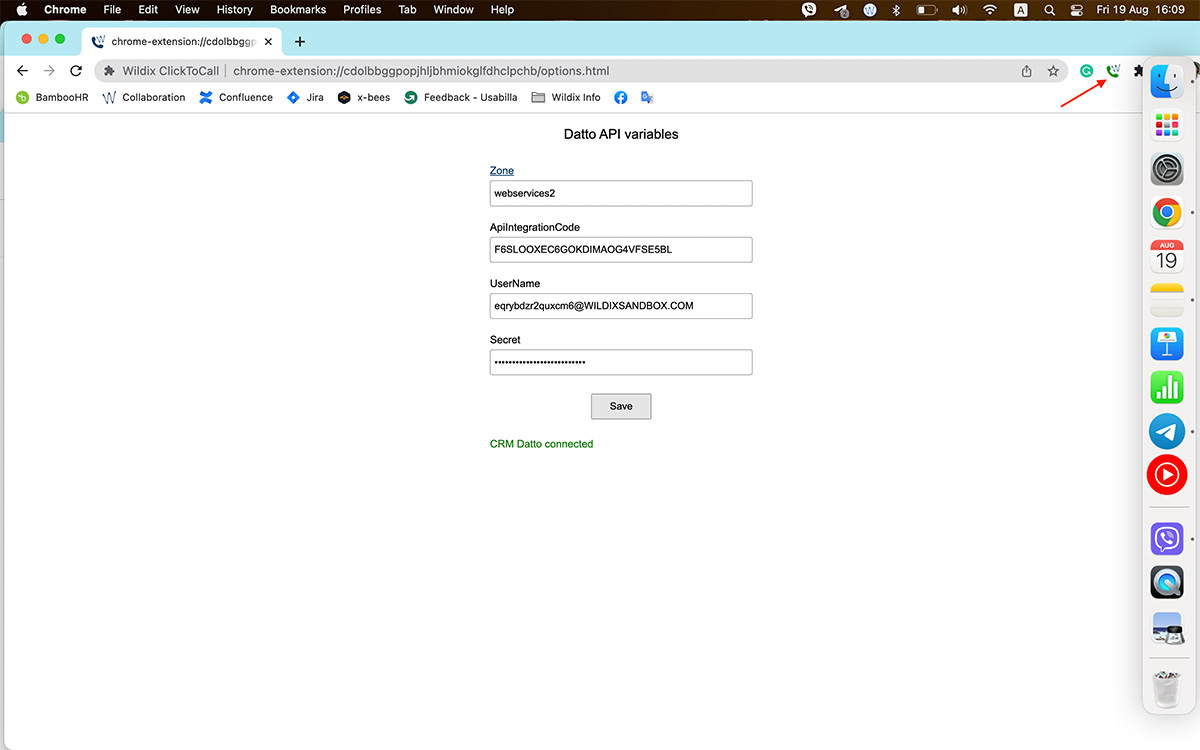Click the Share icon in address bar
The height and width of the screenshot is (750, 1200).
coord(1026,71)
